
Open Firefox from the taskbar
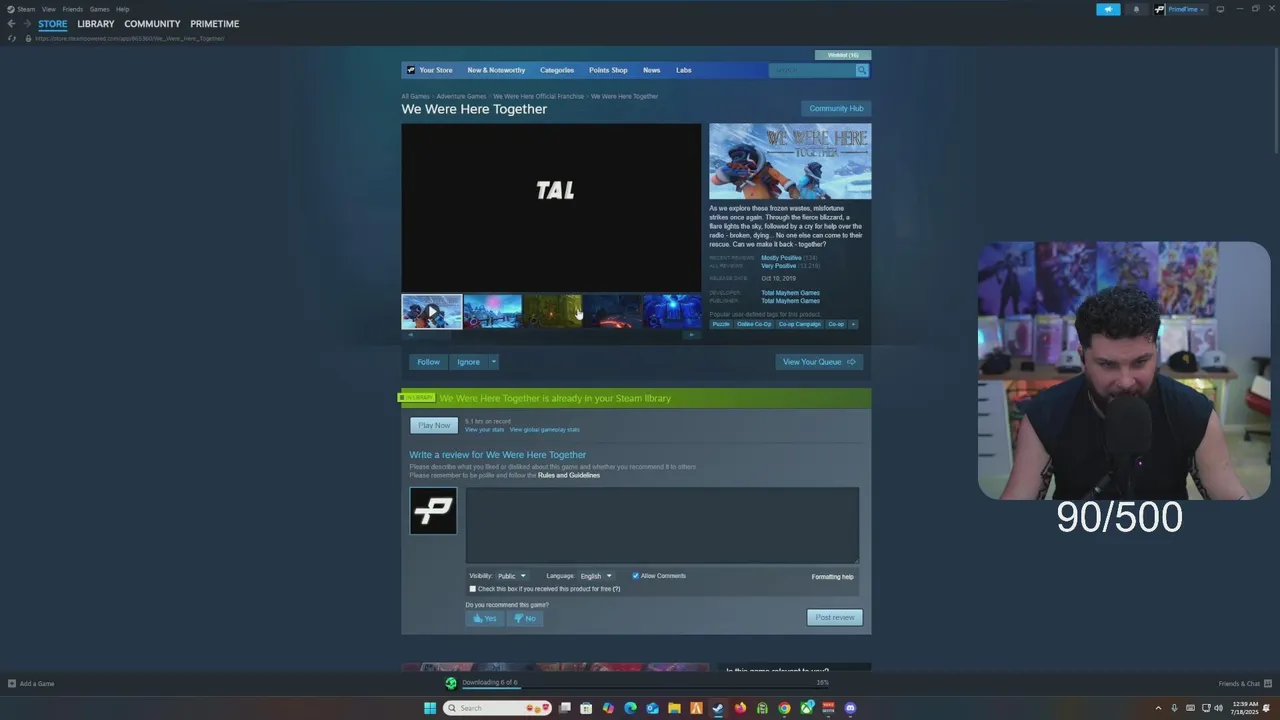(740, 708)
